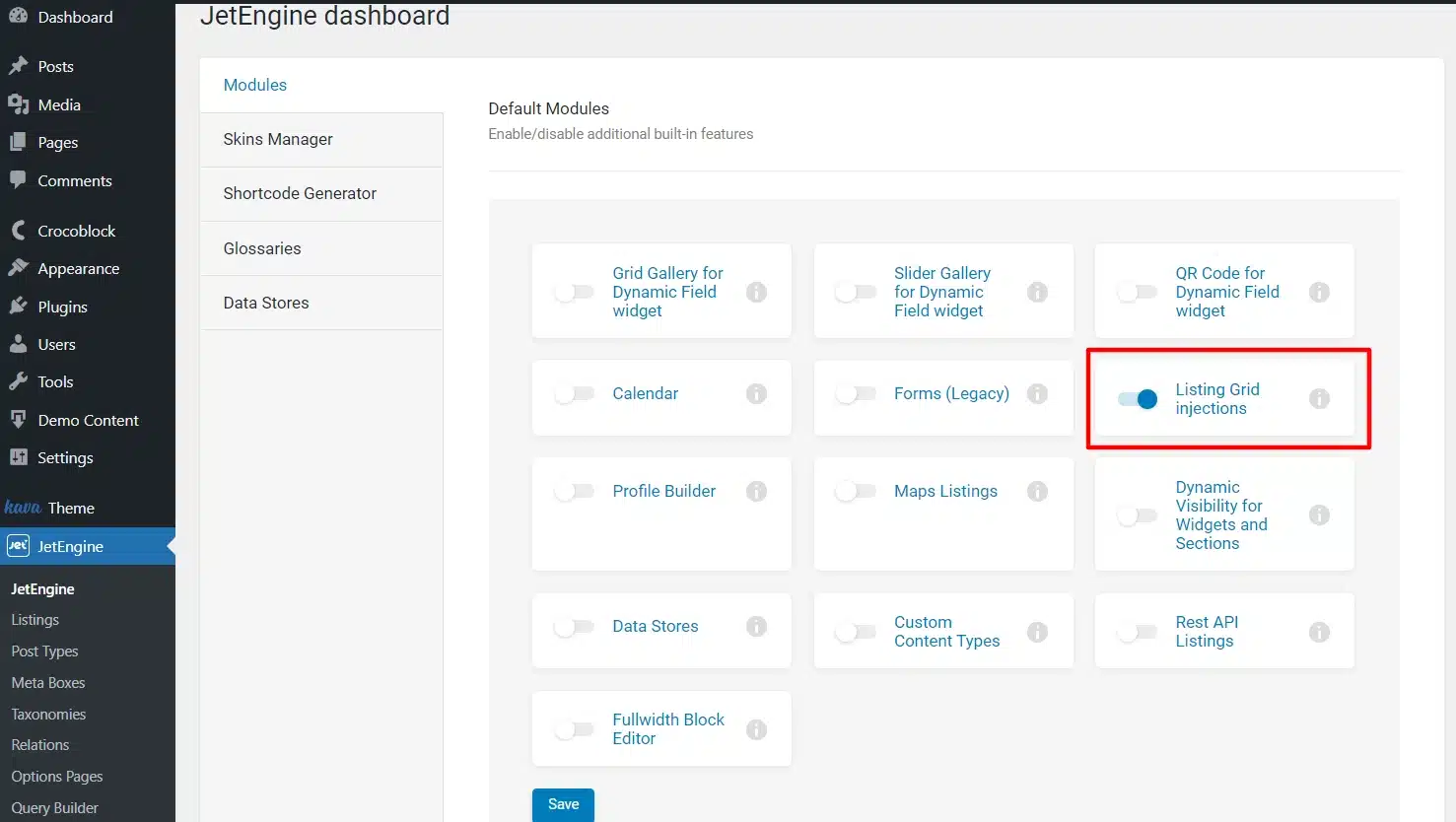Click the Dashboard gauge icon in the sidebar

(18, 16)
